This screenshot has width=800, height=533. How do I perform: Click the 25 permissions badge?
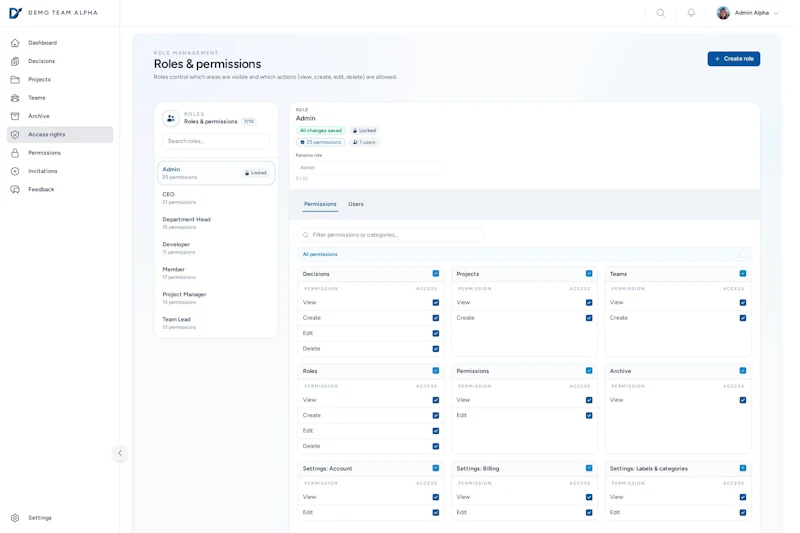click(320, 142)
